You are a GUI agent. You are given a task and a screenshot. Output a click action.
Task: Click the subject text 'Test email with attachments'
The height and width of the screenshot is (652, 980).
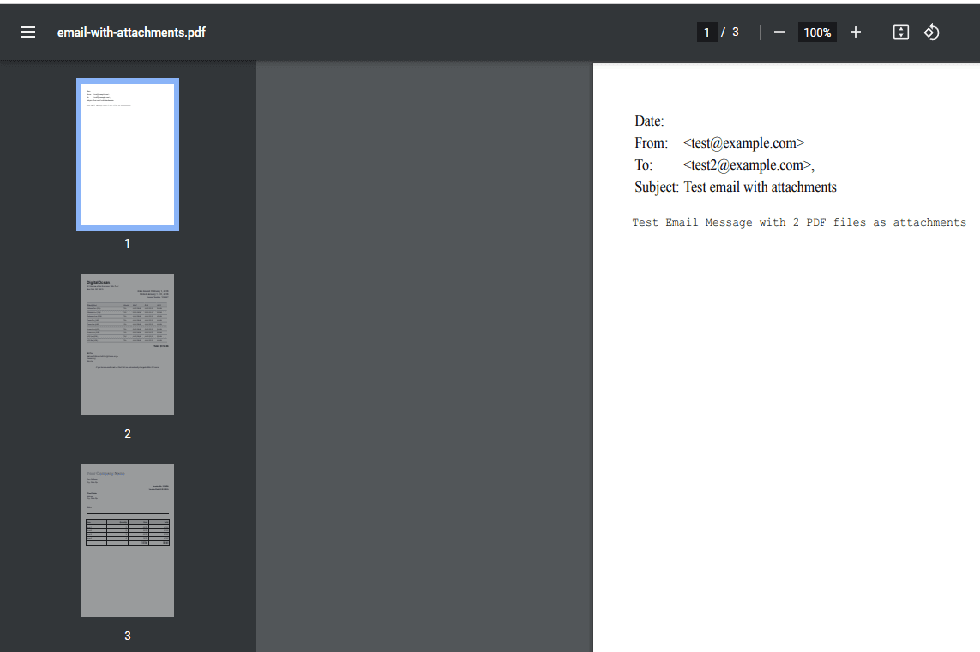tap(760, 187)
